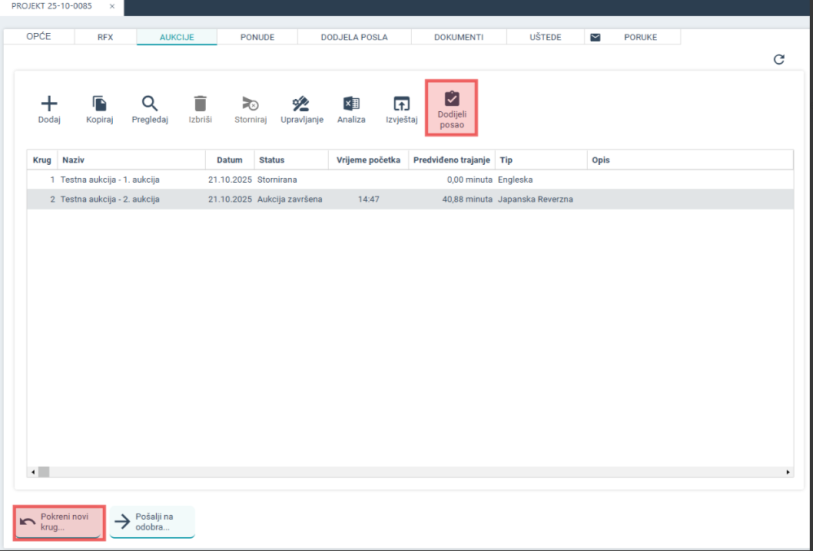Click Pokreni novi krug button
The width and height of the screenshot is (813, 551).
tap(59, 522)
